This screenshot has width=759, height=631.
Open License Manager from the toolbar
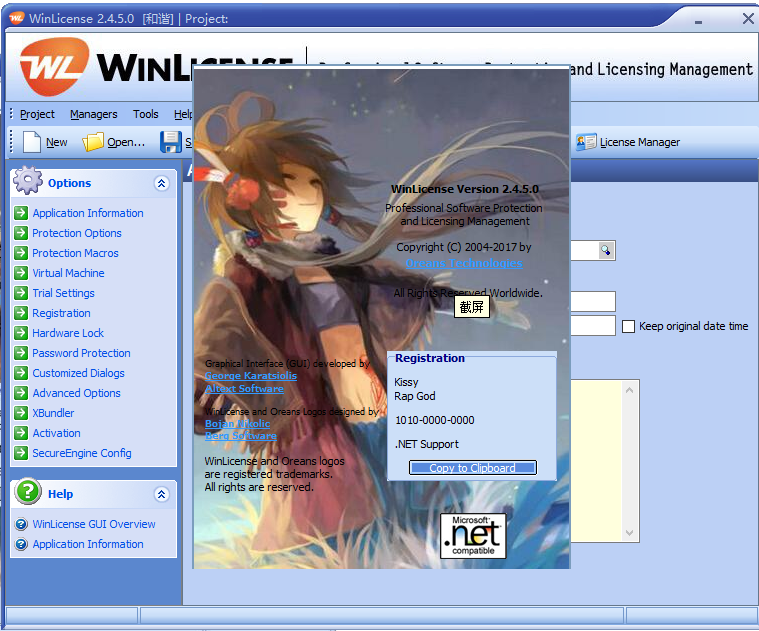pos(628,142)
